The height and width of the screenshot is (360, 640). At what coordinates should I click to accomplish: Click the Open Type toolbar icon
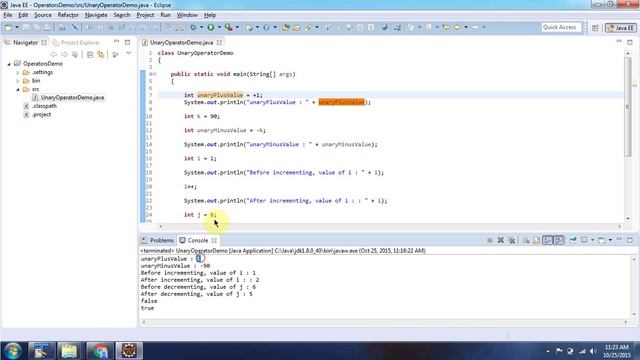point(286,27)
